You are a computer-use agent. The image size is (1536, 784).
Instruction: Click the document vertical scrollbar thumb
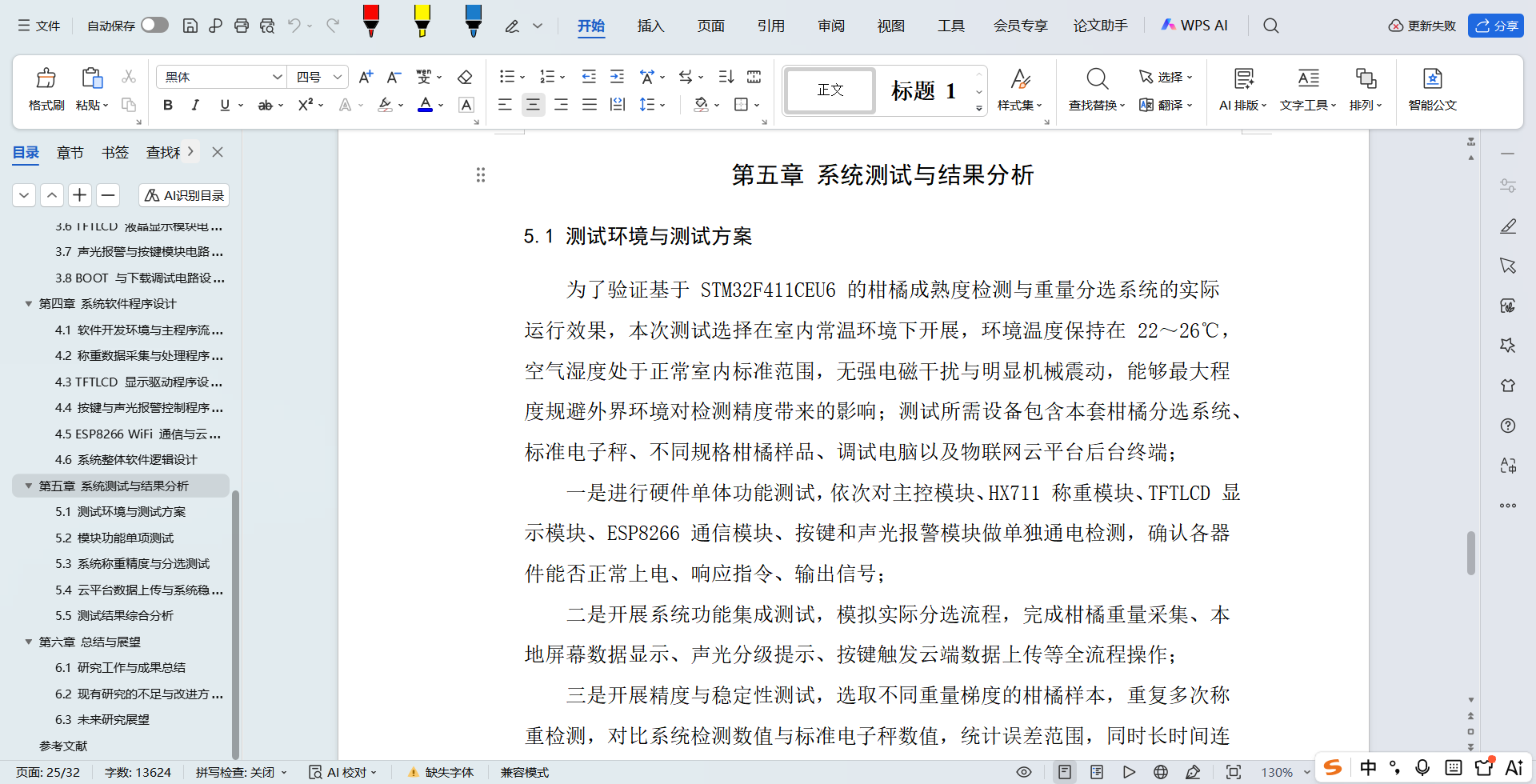pyautogui.click(x=1470, y=553)
